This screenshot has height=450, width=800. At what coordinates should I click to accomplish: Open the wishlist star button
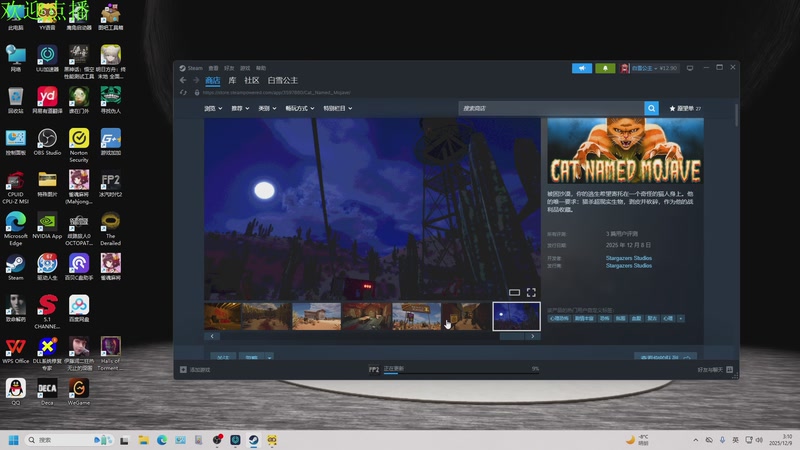[685, 108]
